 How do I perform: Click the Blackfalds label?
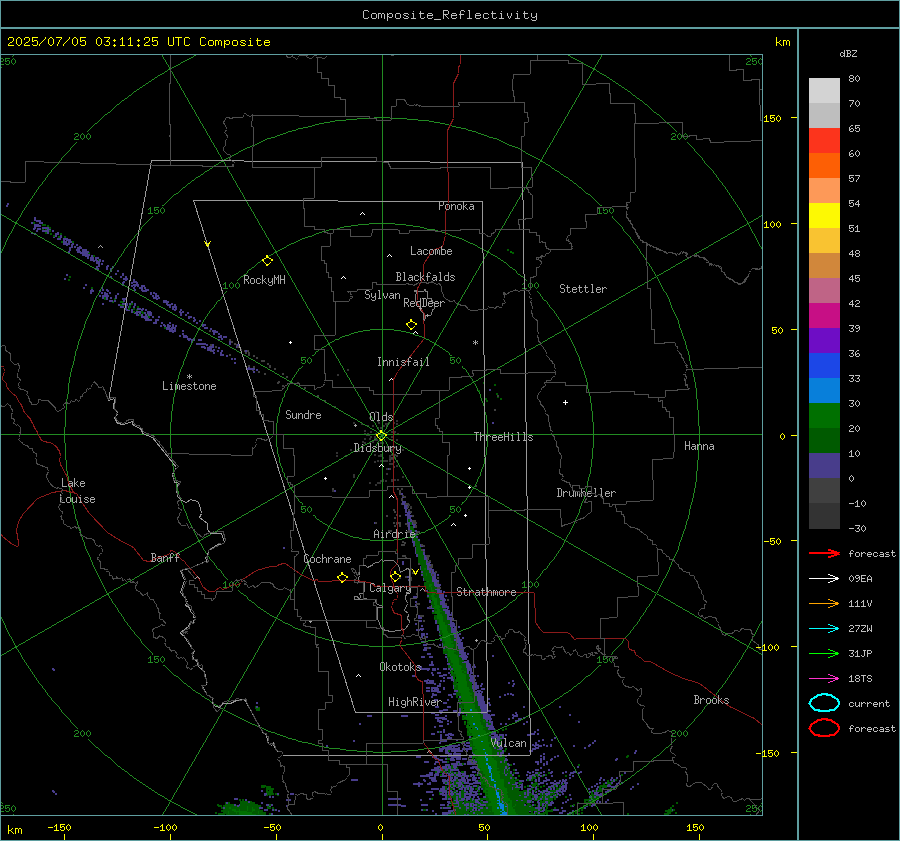pyautogui.click(x=425, y=277)
